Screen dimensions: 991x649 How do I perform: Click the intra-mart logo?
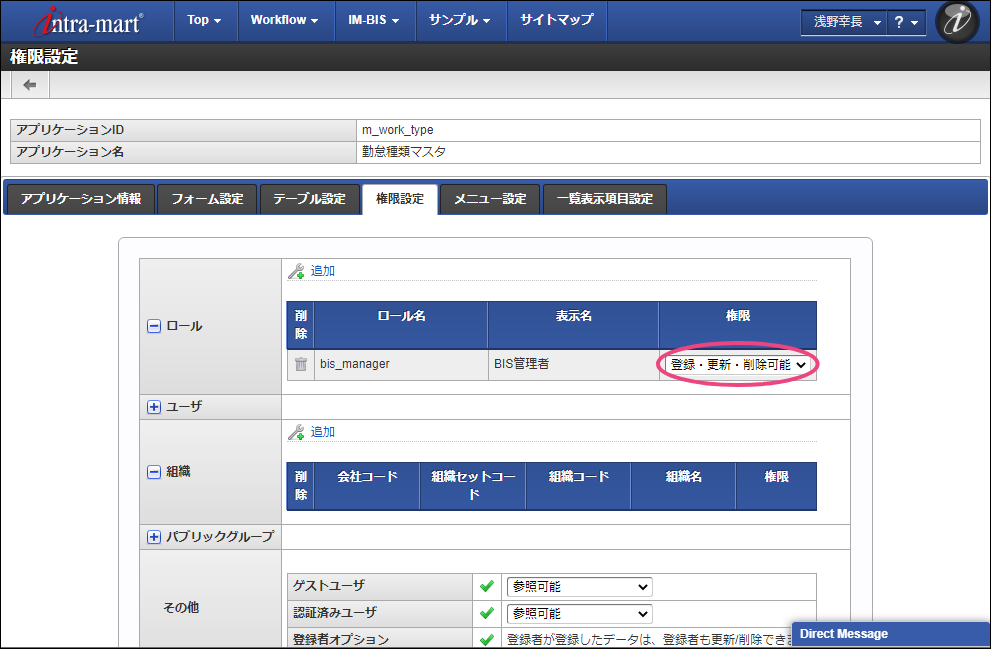coord(88,21)
